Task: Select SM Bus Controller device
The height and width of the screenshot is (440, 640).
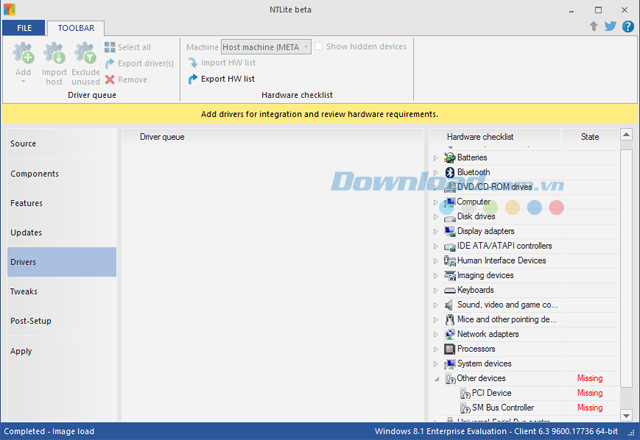Action: point(503,408)
